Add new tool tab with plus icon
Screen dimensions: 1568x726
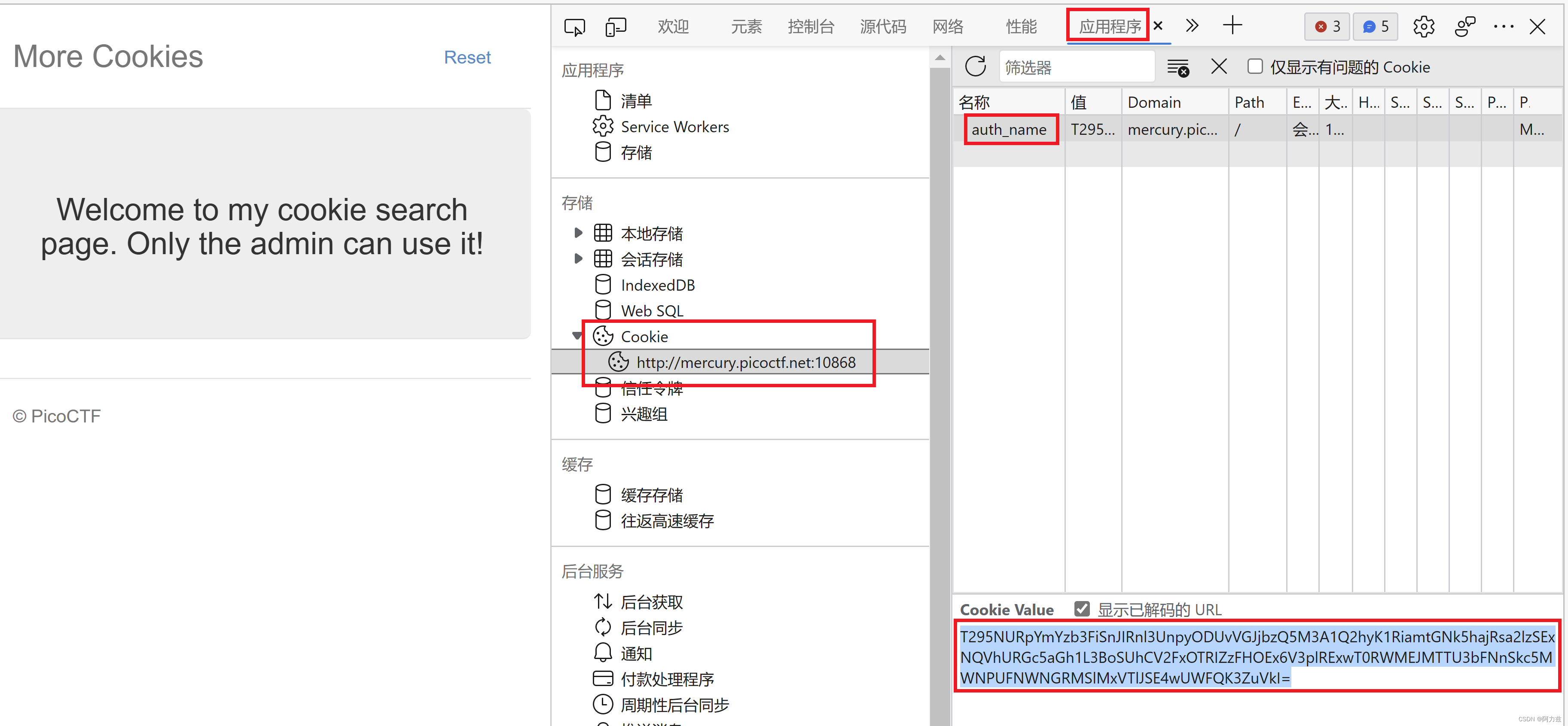[1232, 26]
